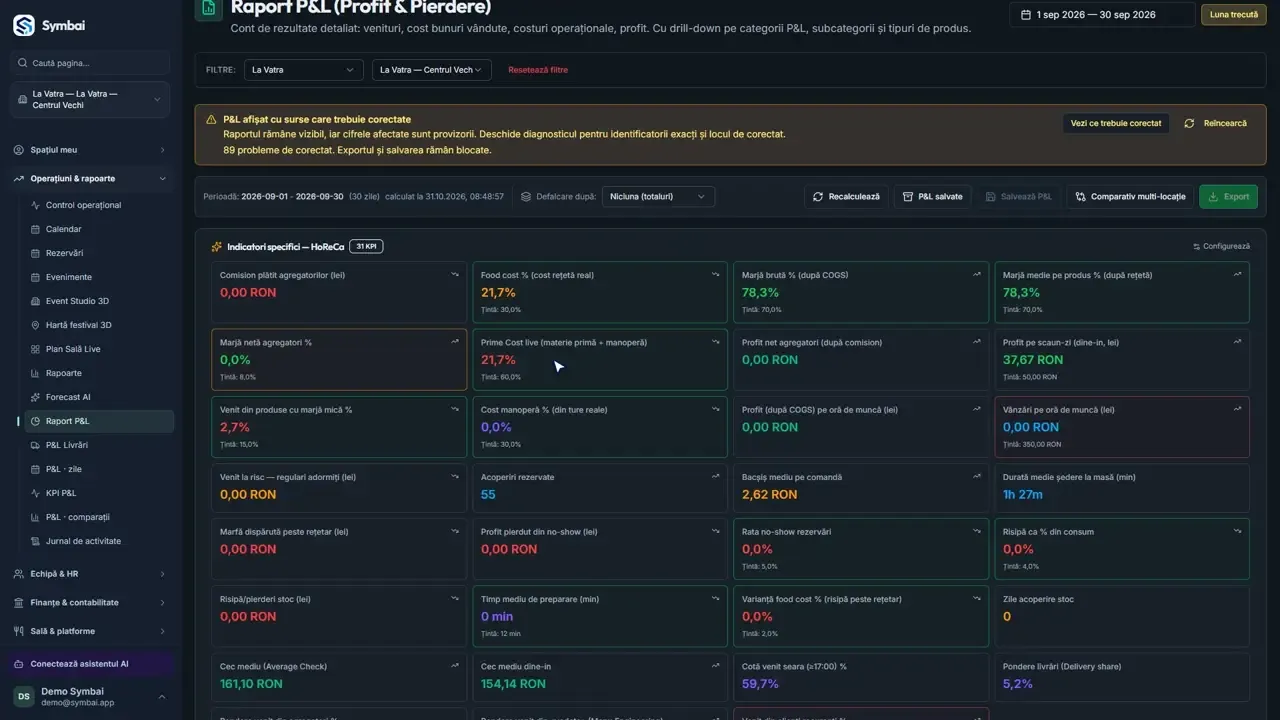Open trend chart for Cec mediu (Average Check)

pyautogui.click(x=455, y=666)
